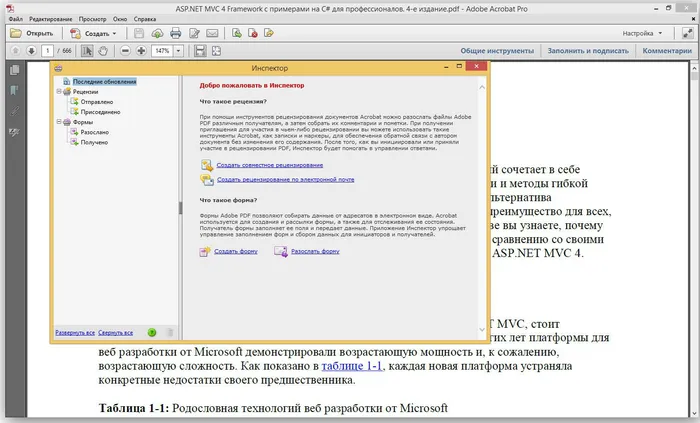Maximize the Инспектор window

click(459, 66)
